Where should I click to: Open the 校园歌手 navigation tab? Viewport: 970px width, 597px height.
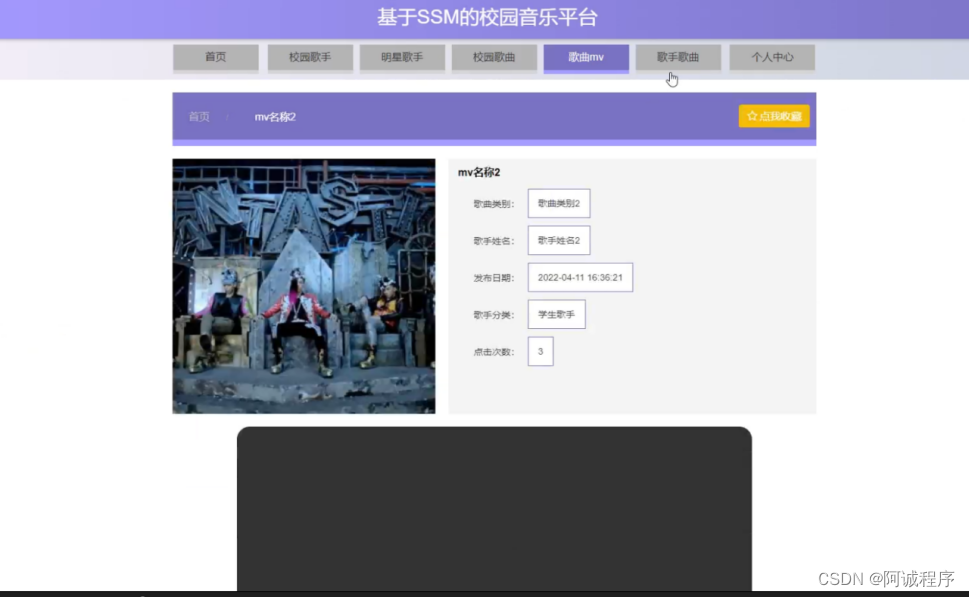[309, 57]
